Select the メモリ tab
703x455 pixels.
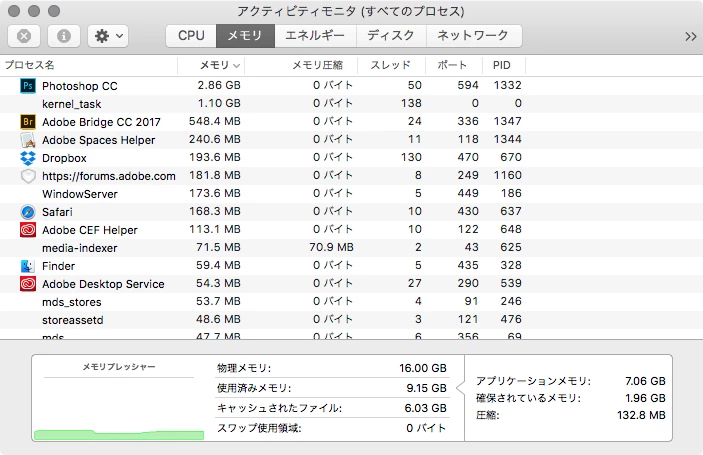[245, 36]
